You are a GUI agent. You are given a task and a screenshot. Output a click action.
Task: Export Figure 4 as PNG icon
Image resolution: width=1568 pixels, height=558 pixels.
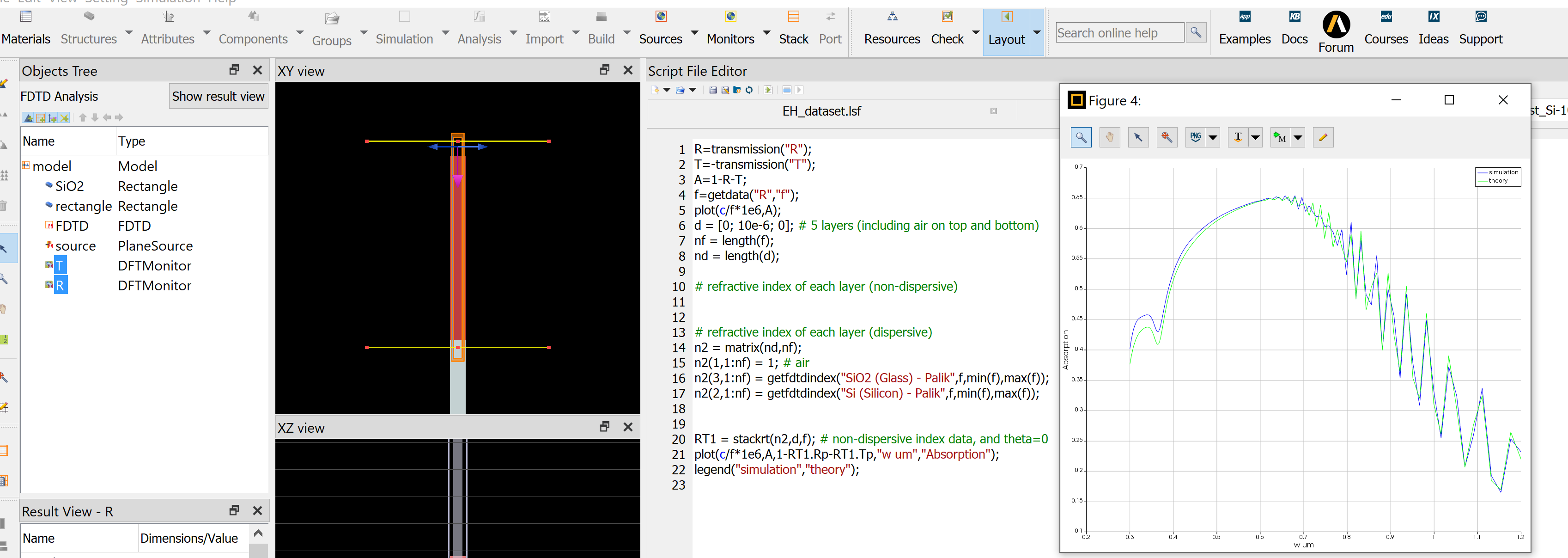point(1196,138)
